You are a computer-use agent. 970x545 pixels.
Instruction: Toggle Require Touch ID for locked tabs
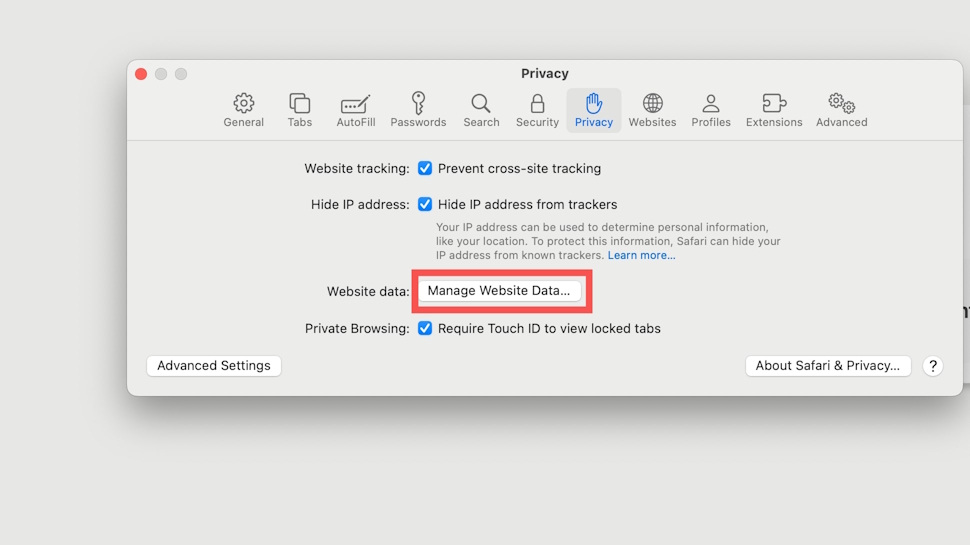[424, 328]
